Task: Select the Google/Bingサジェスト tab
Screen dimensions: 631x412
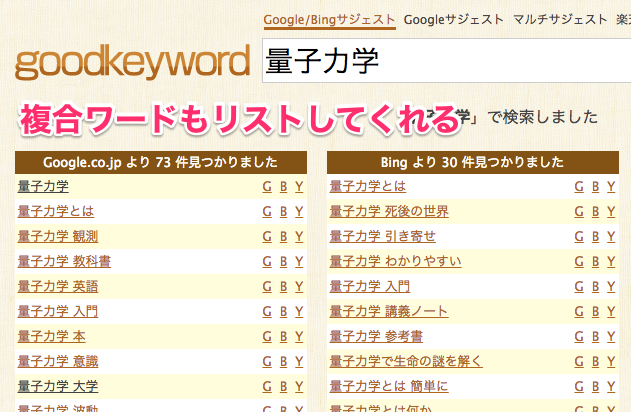Action: pos(329,19)
